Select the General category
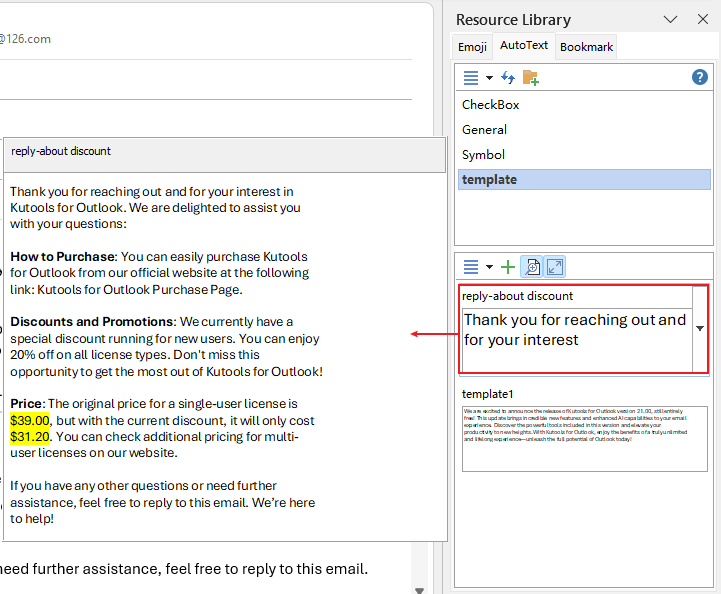721x594 pixels. click(584, 130)
